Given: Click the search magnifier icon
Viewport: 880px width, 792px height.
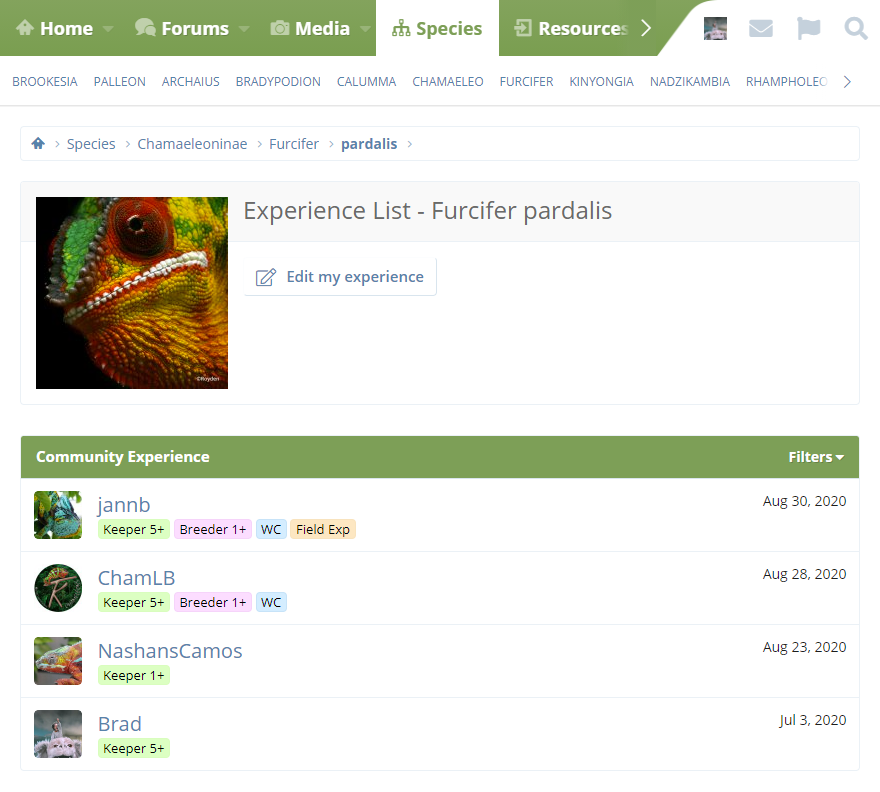Looking at the screenshot, I should (x=855, y=28).
